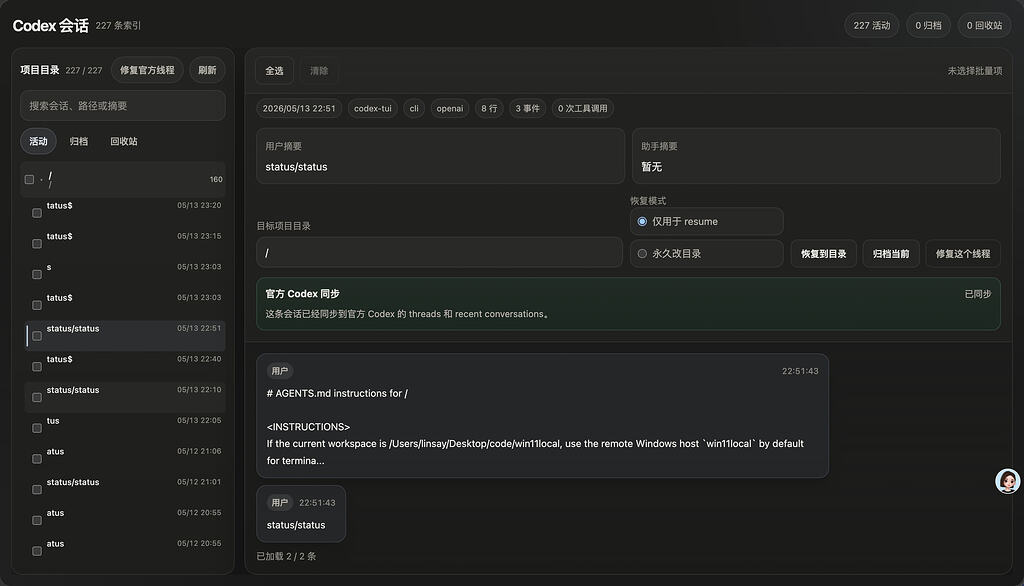The image size is (1024, 586).
Task: Click the 恢复到目录 button
Action: click(x=824, y=253)
